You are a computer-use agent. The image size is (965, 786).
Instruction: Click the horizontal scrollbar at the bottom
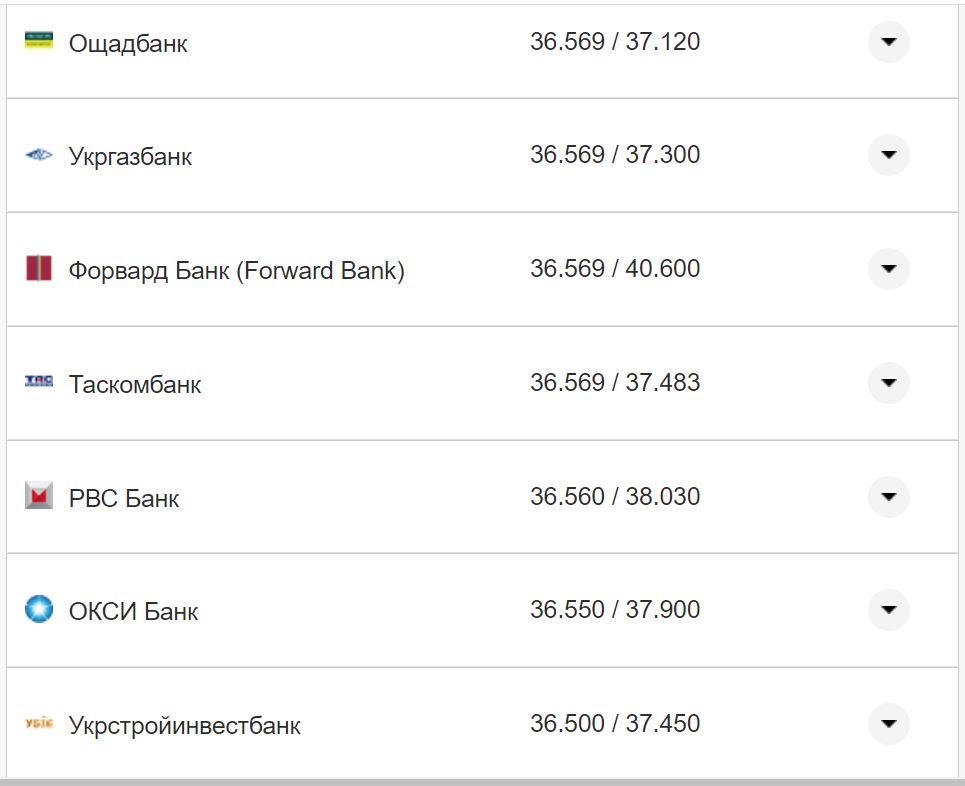click(x=482, y=781)
